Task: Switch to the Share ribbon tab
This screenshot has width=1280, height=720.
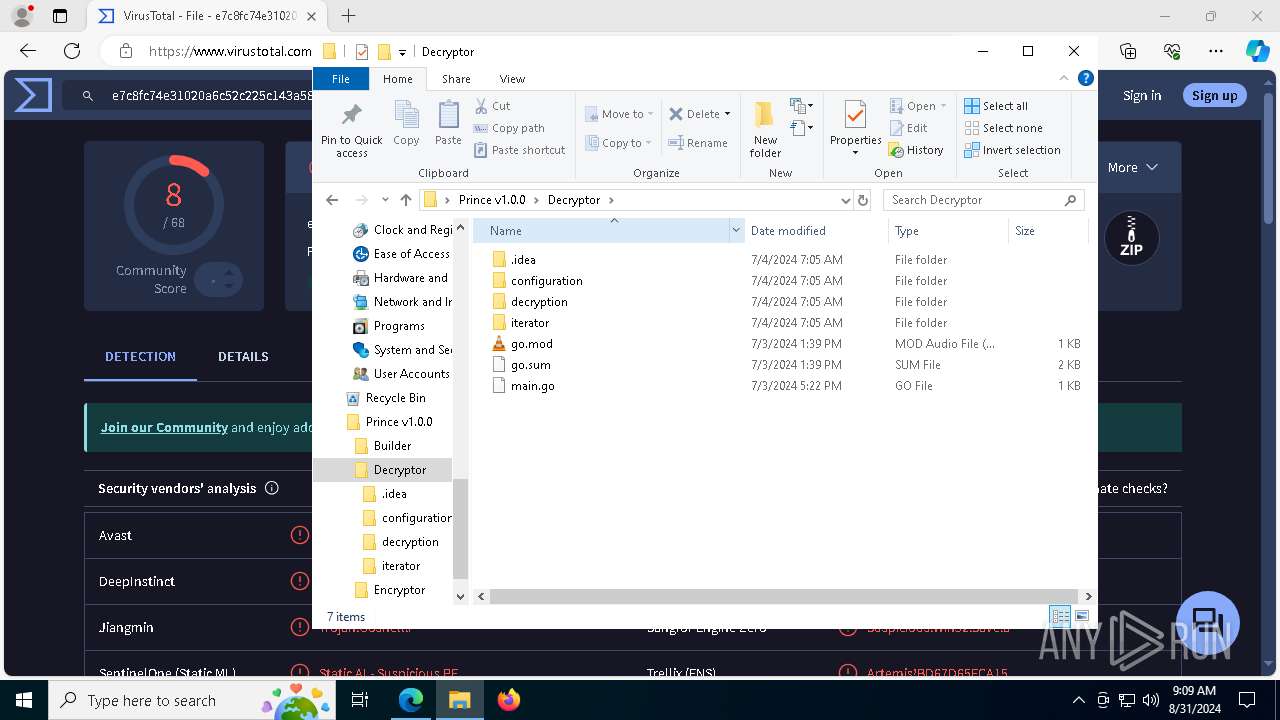Action: 456,79
